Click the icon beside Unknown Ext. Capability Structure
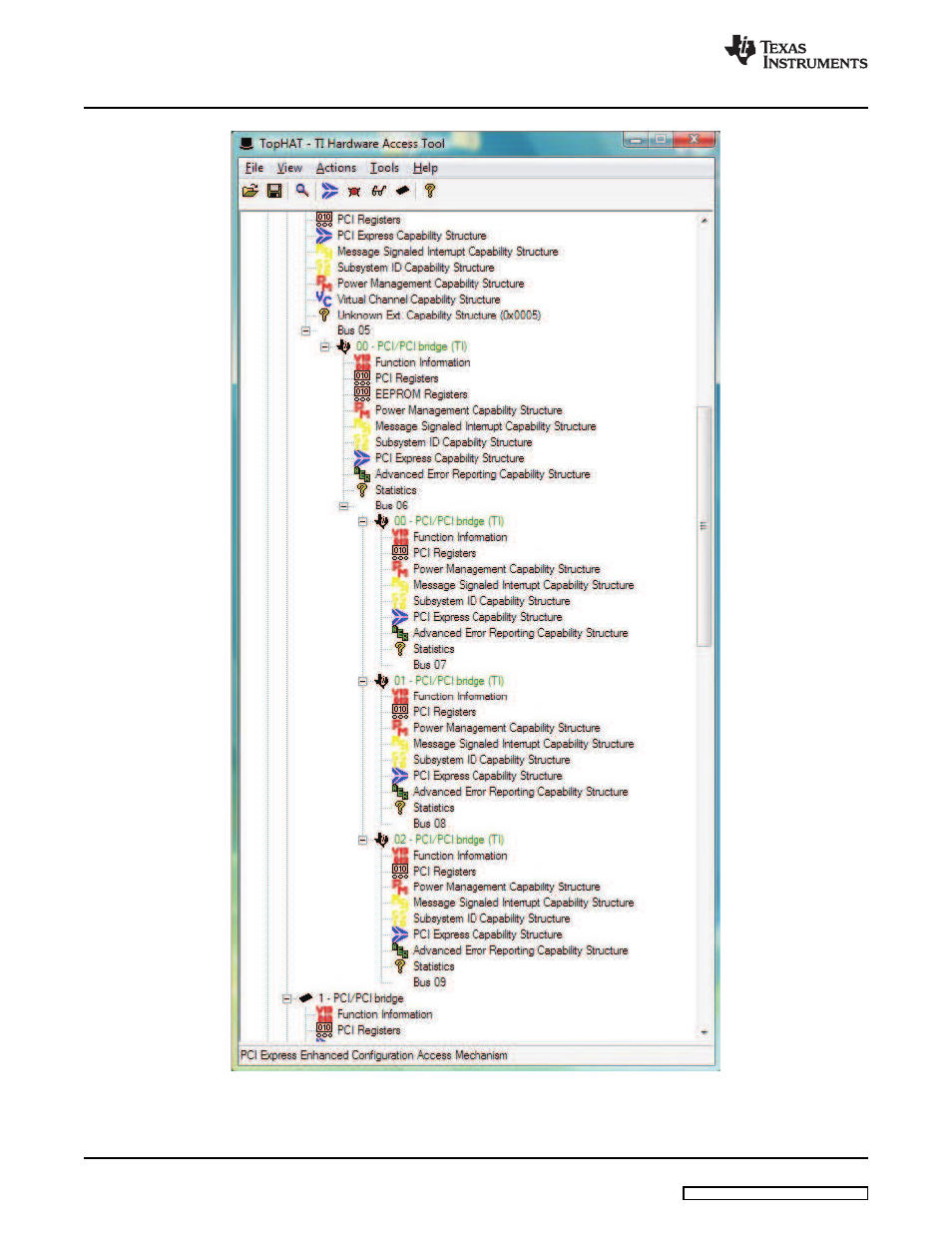 [x=323, y=315]
